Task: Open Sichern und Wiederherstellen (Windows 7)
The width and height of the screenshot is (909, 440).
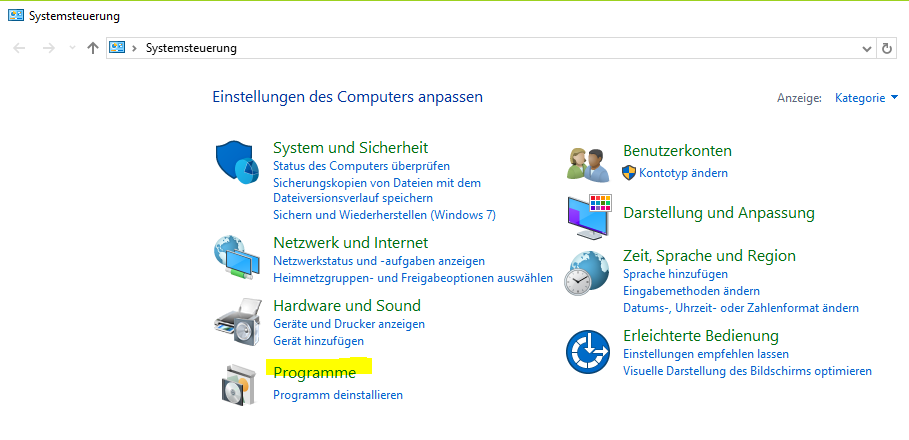Action: click(x=384, y=215)
